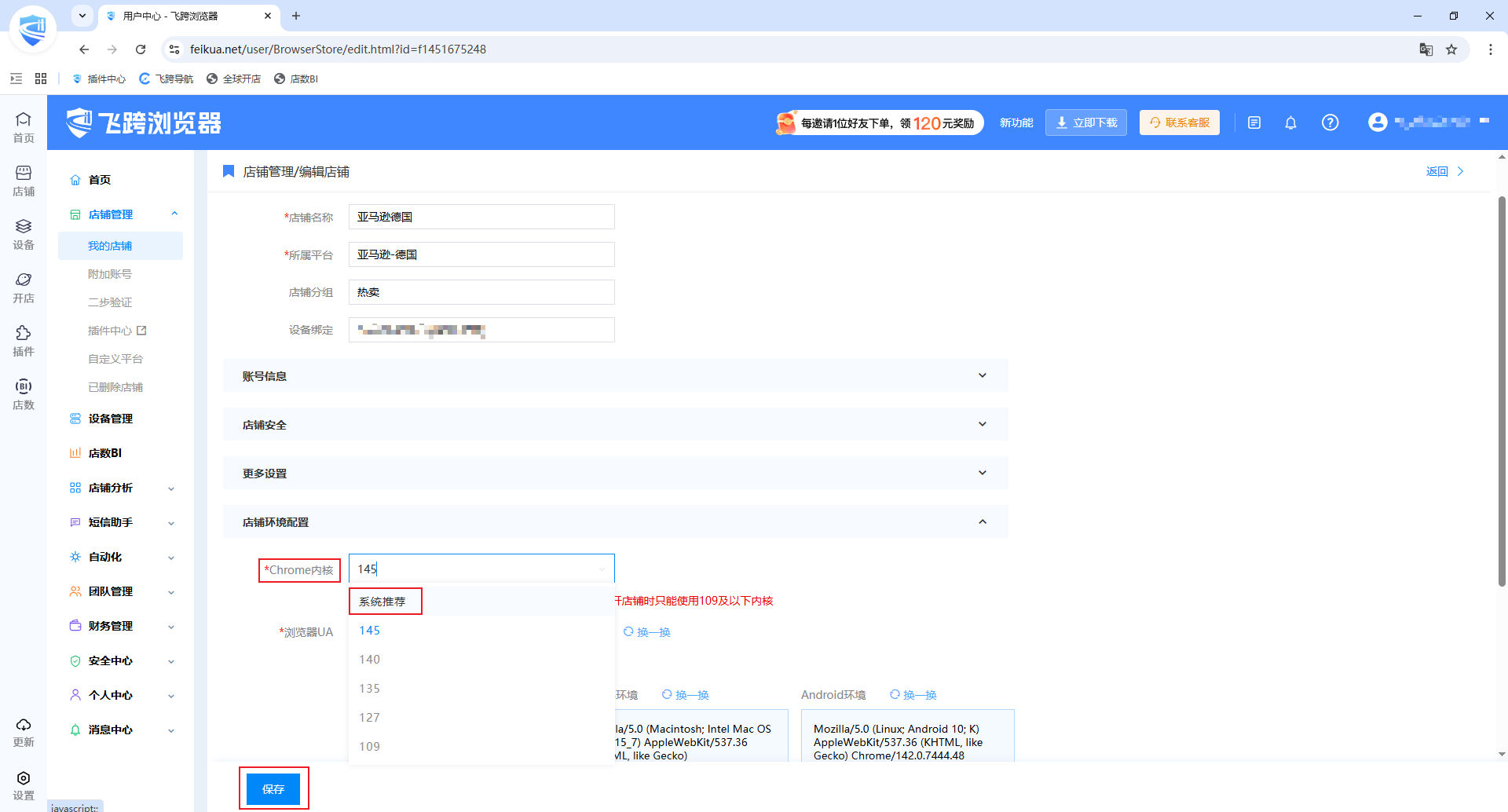The height and width of the screenshot is (812, 1508).
Task: Choose 140 in the kernel list
Action: (481, 660)
